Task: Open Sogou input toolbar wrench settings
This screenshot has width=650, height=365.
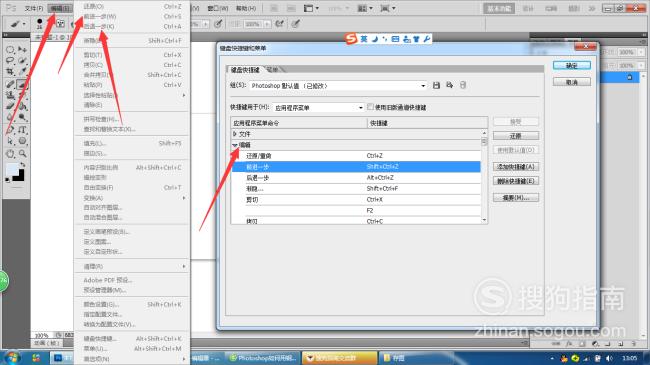Action: point(427,39)
